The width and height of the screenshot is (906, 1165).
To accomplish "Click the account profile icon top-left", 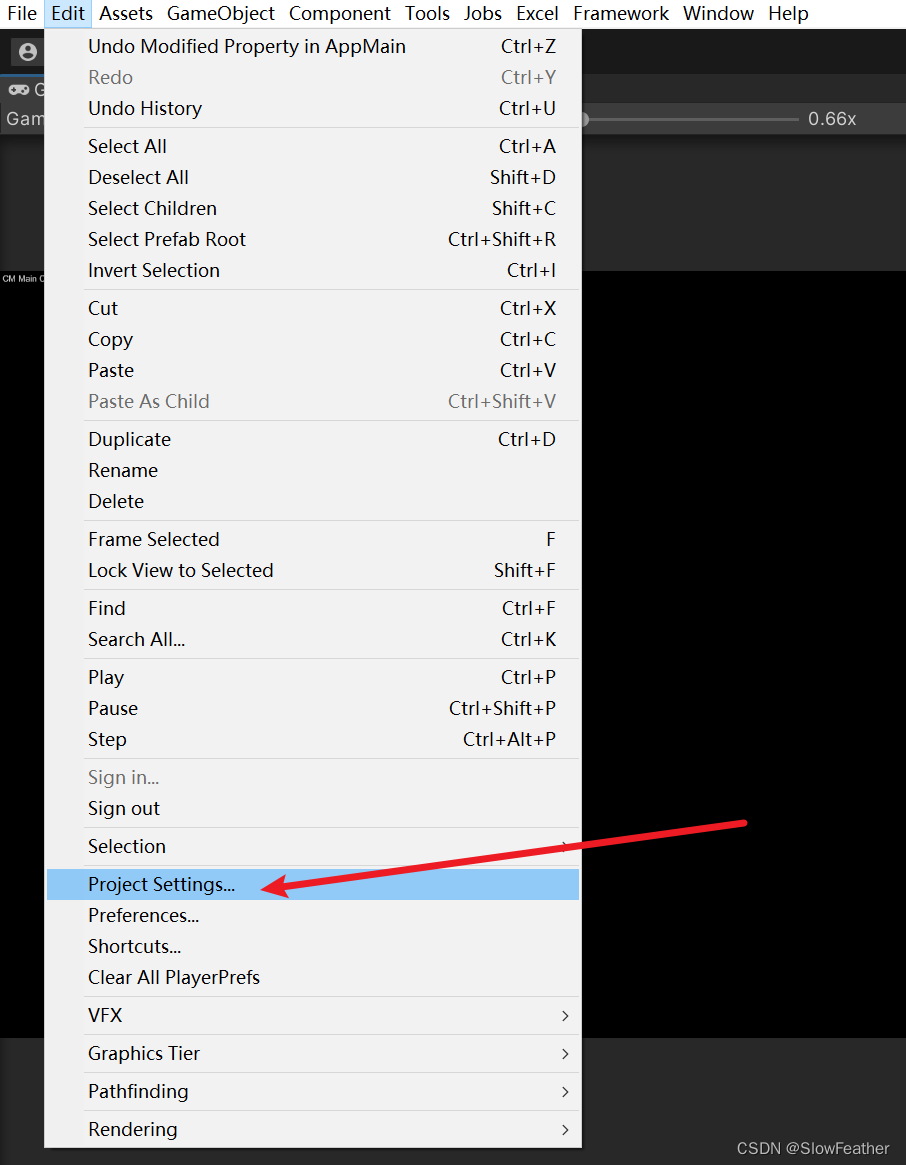I will (x=27, y=51).
